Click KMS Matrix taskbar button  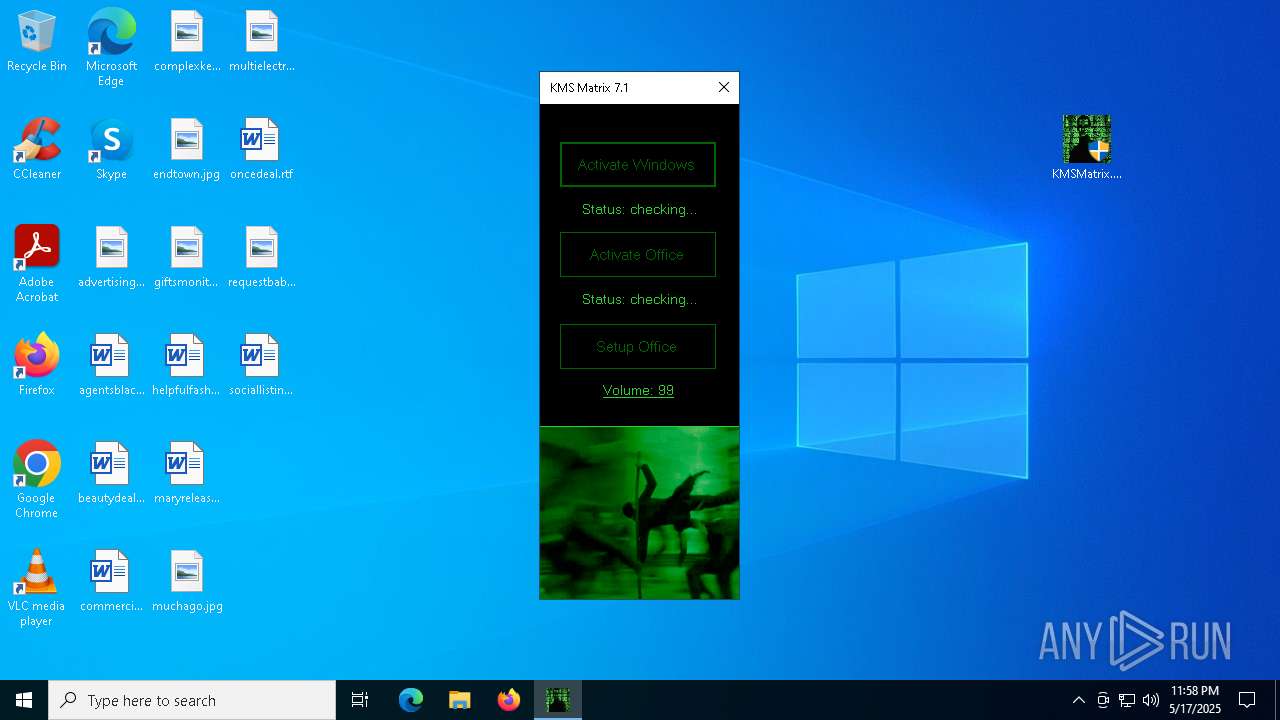coord(558,700)
